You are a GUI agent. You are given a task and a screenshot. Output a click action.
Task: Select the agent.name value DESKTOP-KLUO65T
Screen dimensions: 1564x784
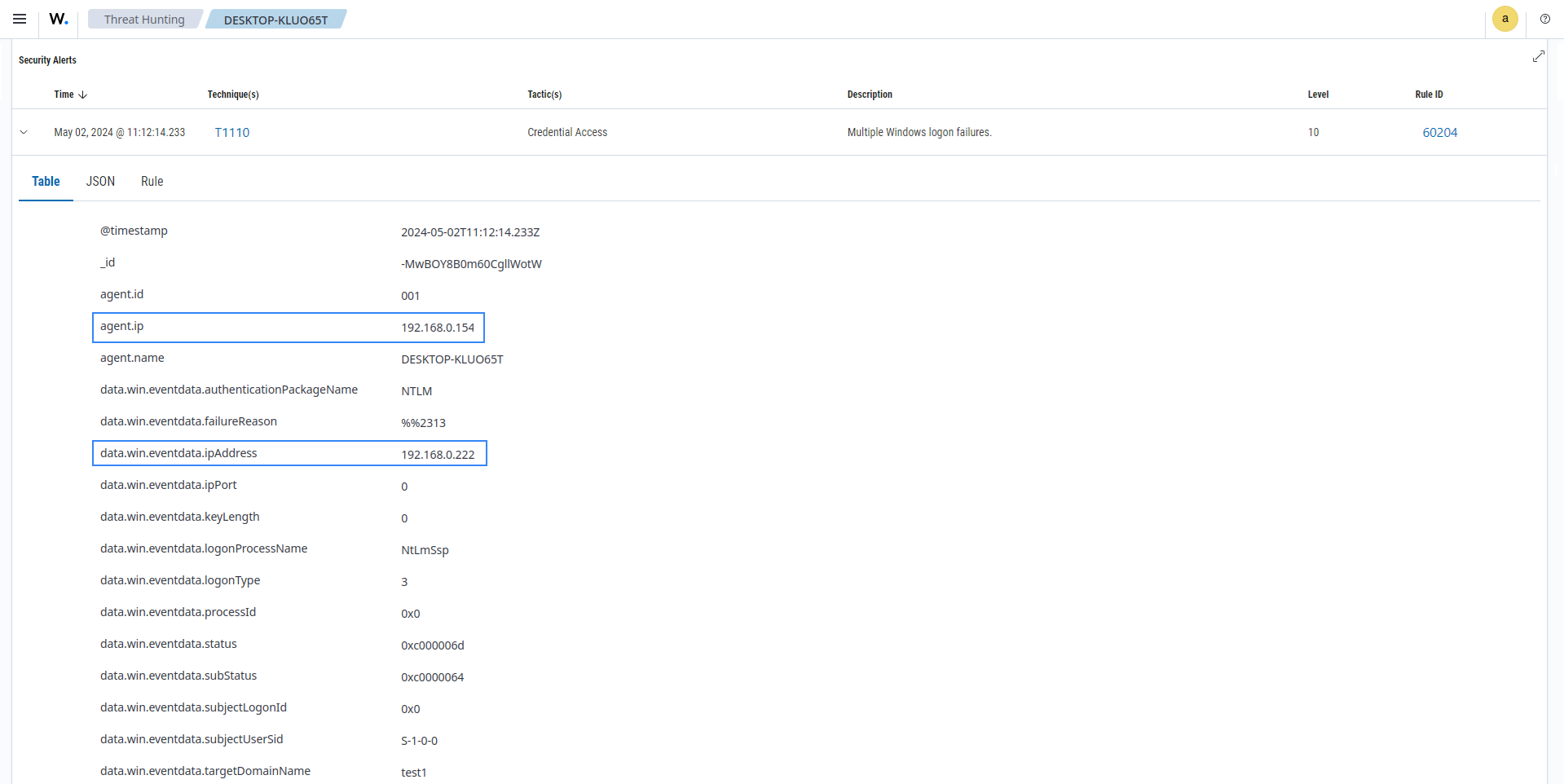click(x=452, y=359)
